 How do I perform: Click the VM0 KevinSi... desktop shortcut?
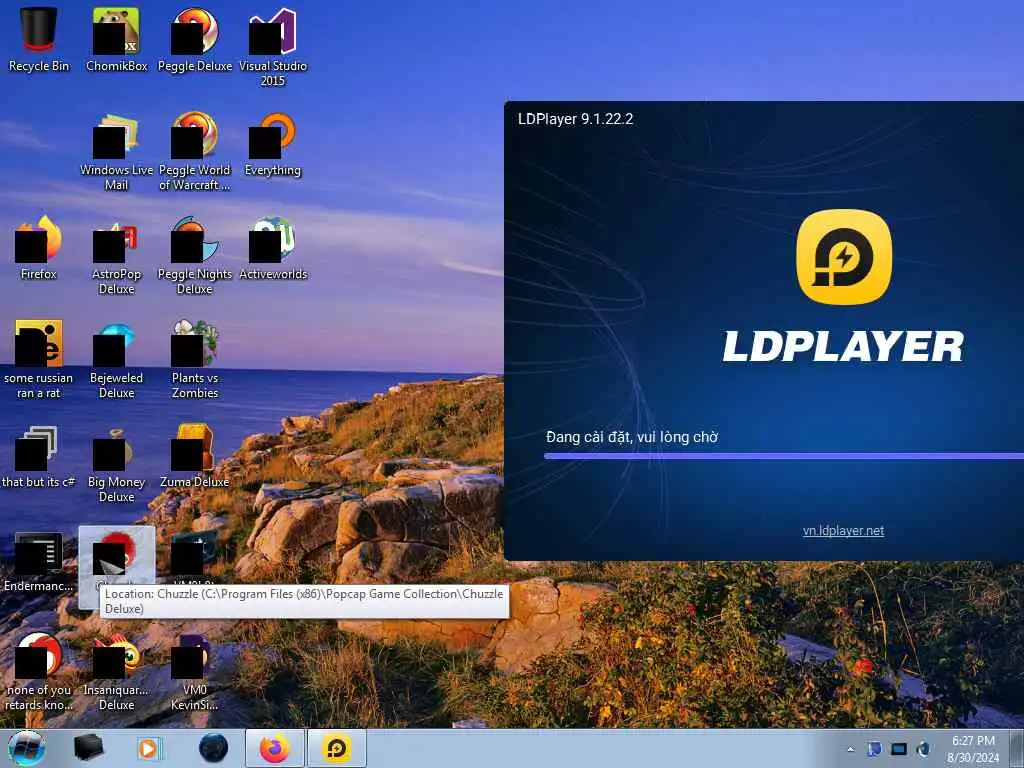(195, 673)
